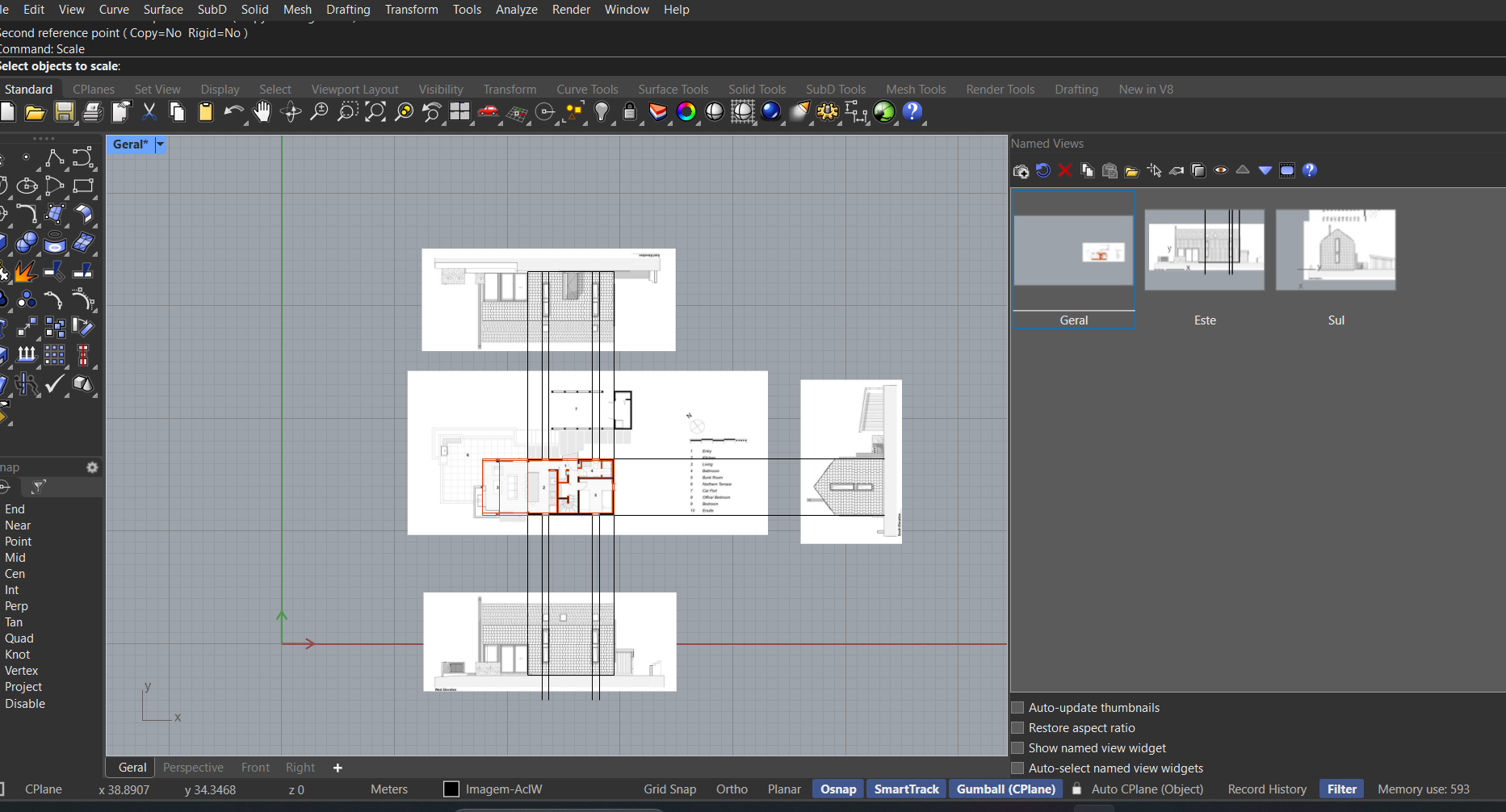Image resolution: width=1506 pixels, height=812 pixels.
Task: Enable Auto-update thumbnails checkbox
Action: click(x=1017, y=708)
